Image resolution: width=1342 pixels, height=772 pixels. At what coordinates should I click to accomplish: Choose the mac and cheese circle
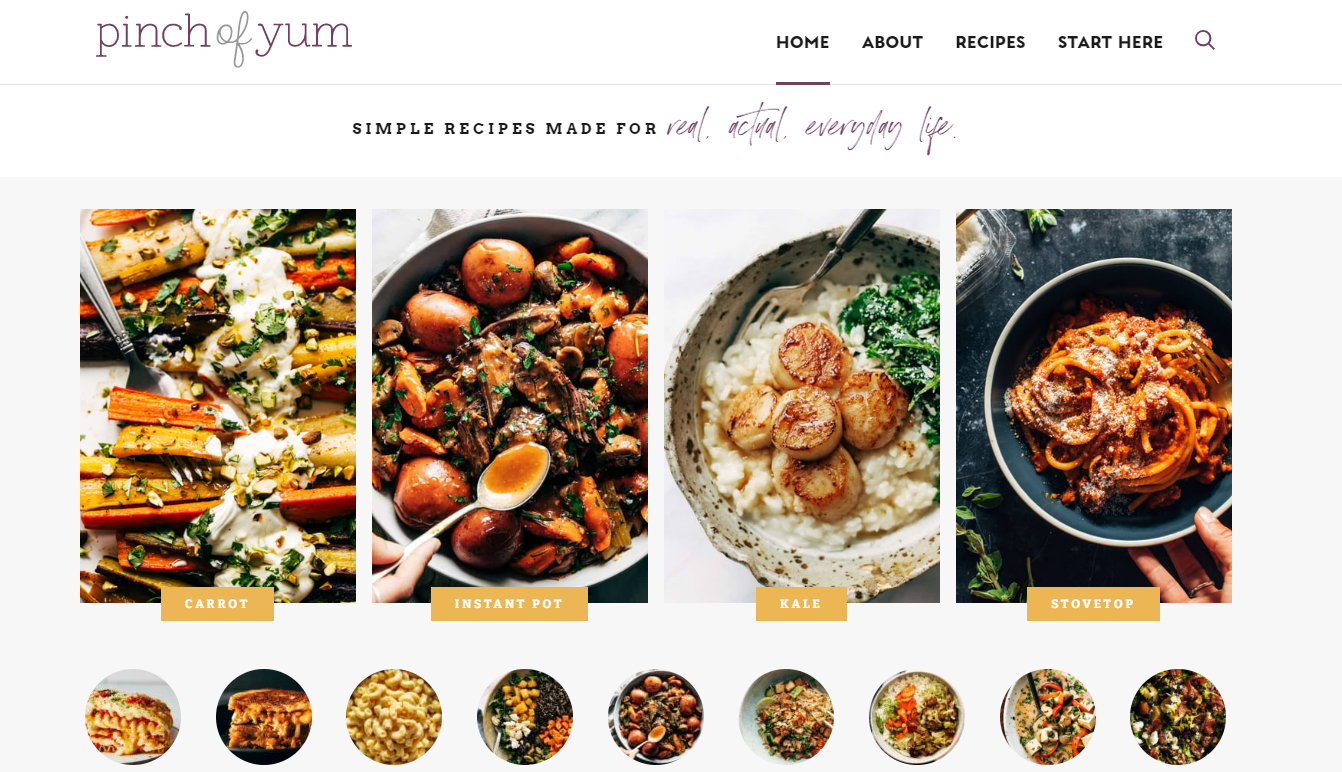pyautogui.click(x=394, y=717)
